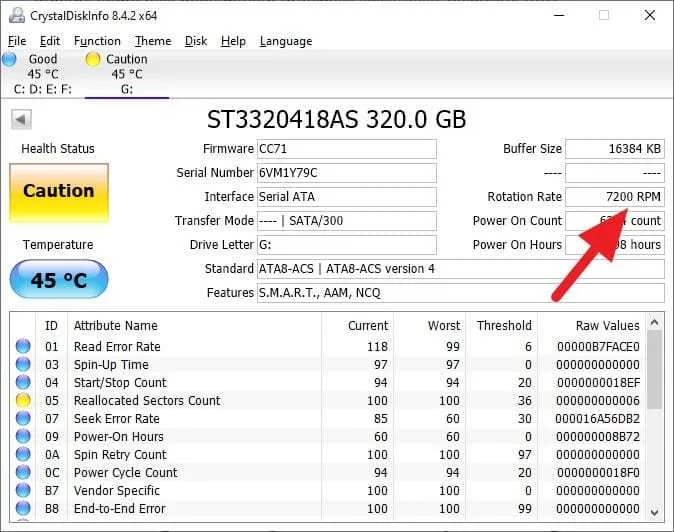Click the ST3320418AS 320.0 GB title

[x=337, y=119]
